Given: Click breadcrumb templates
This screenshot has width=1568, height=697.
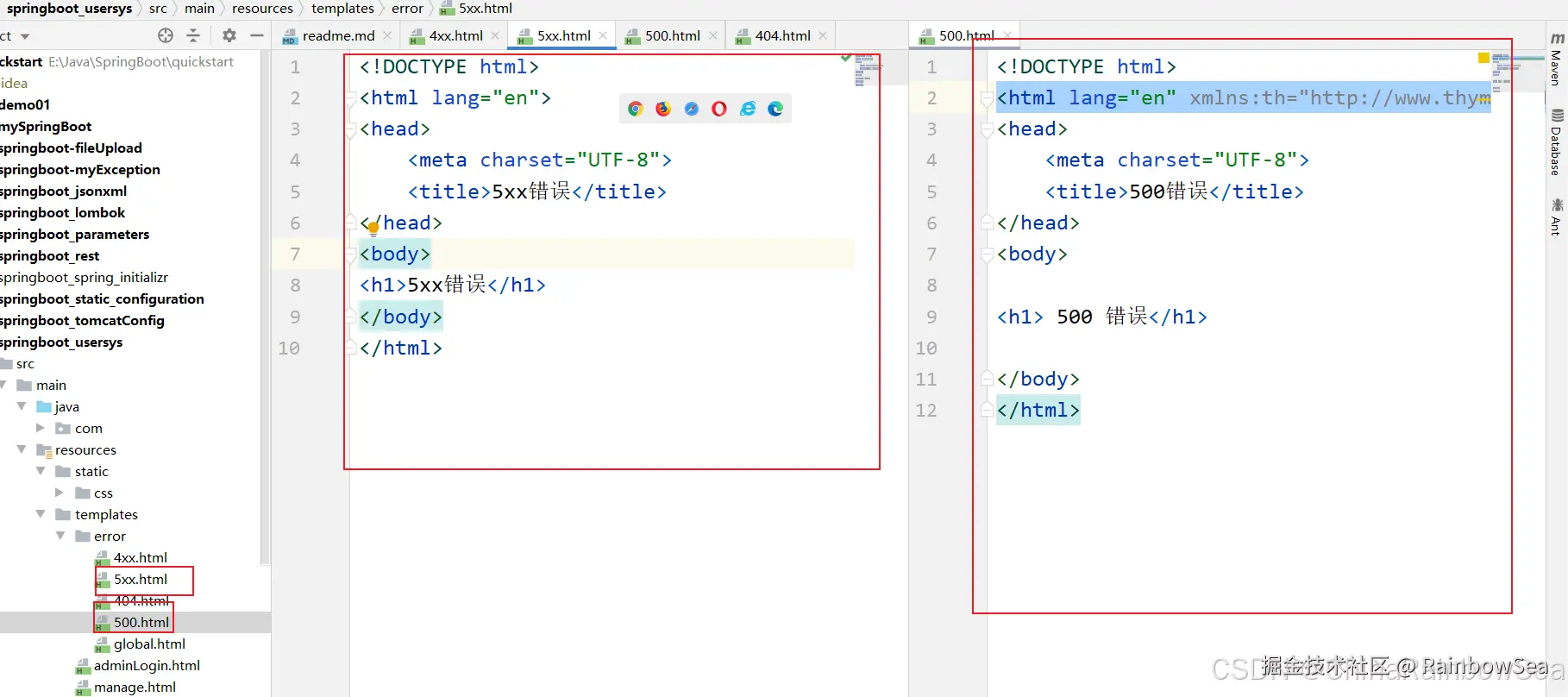Looking at the screenshot, I should 342,9.
